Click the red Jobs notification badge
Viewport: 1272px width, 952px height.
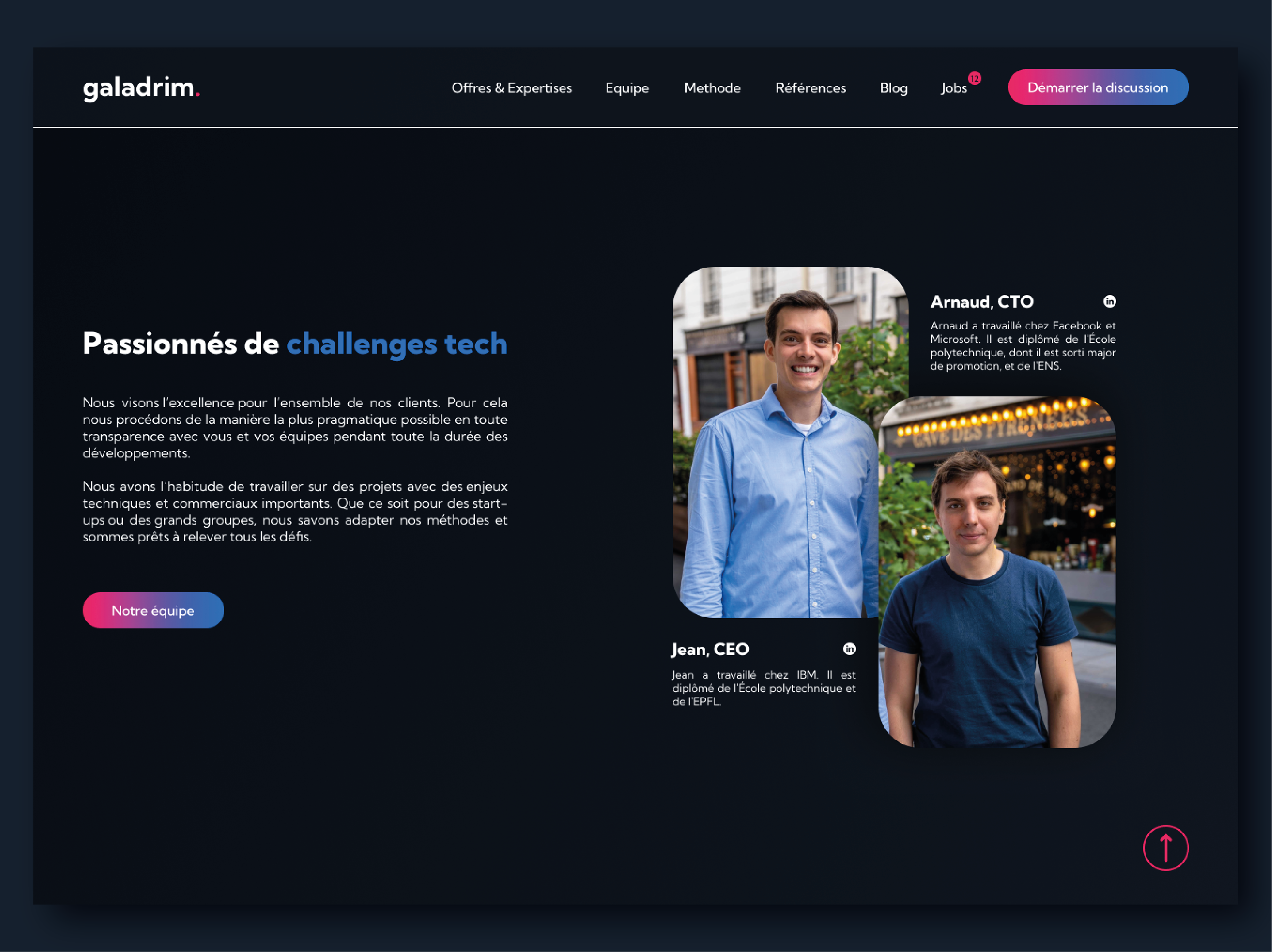pyautogui.click(x=974, y=78)
